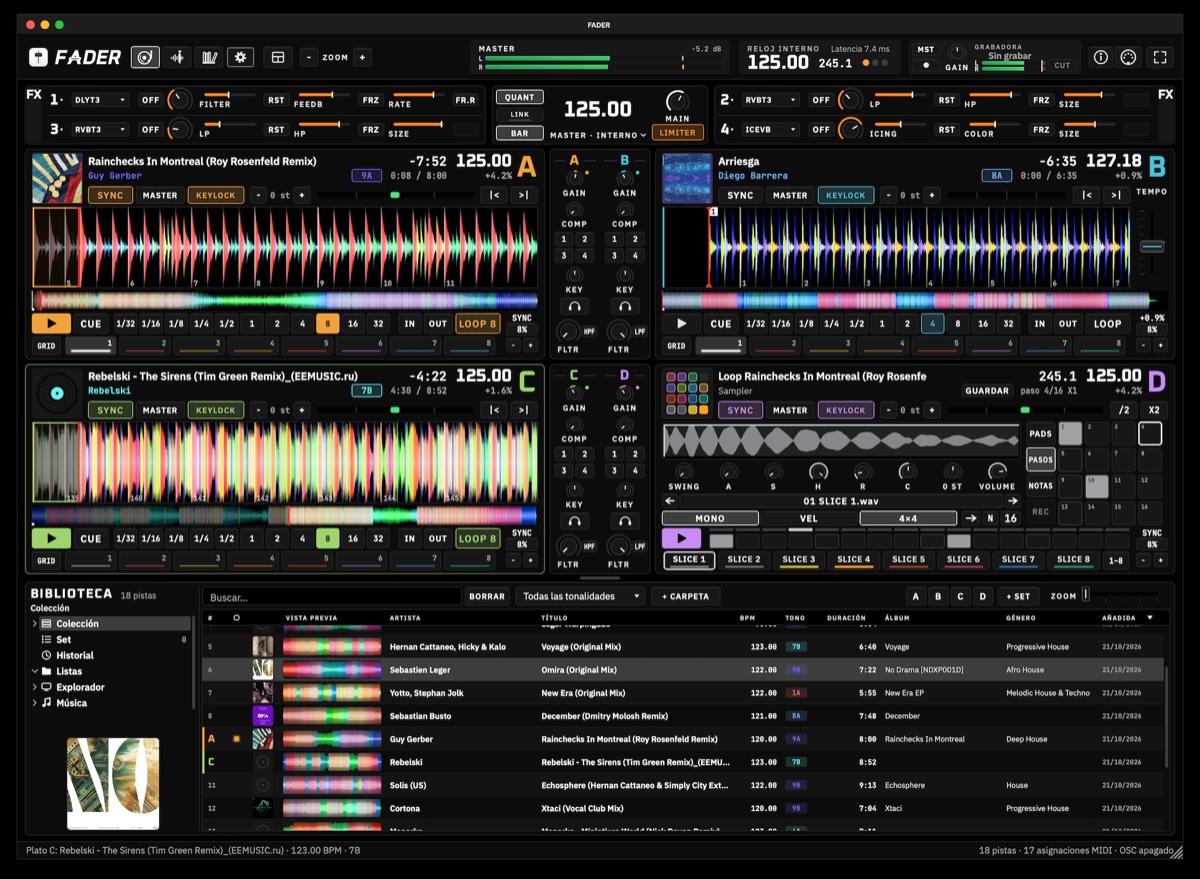Skip to track end on deck B
Screen dimensions: 1200x879
click(x=1117, y=195)
